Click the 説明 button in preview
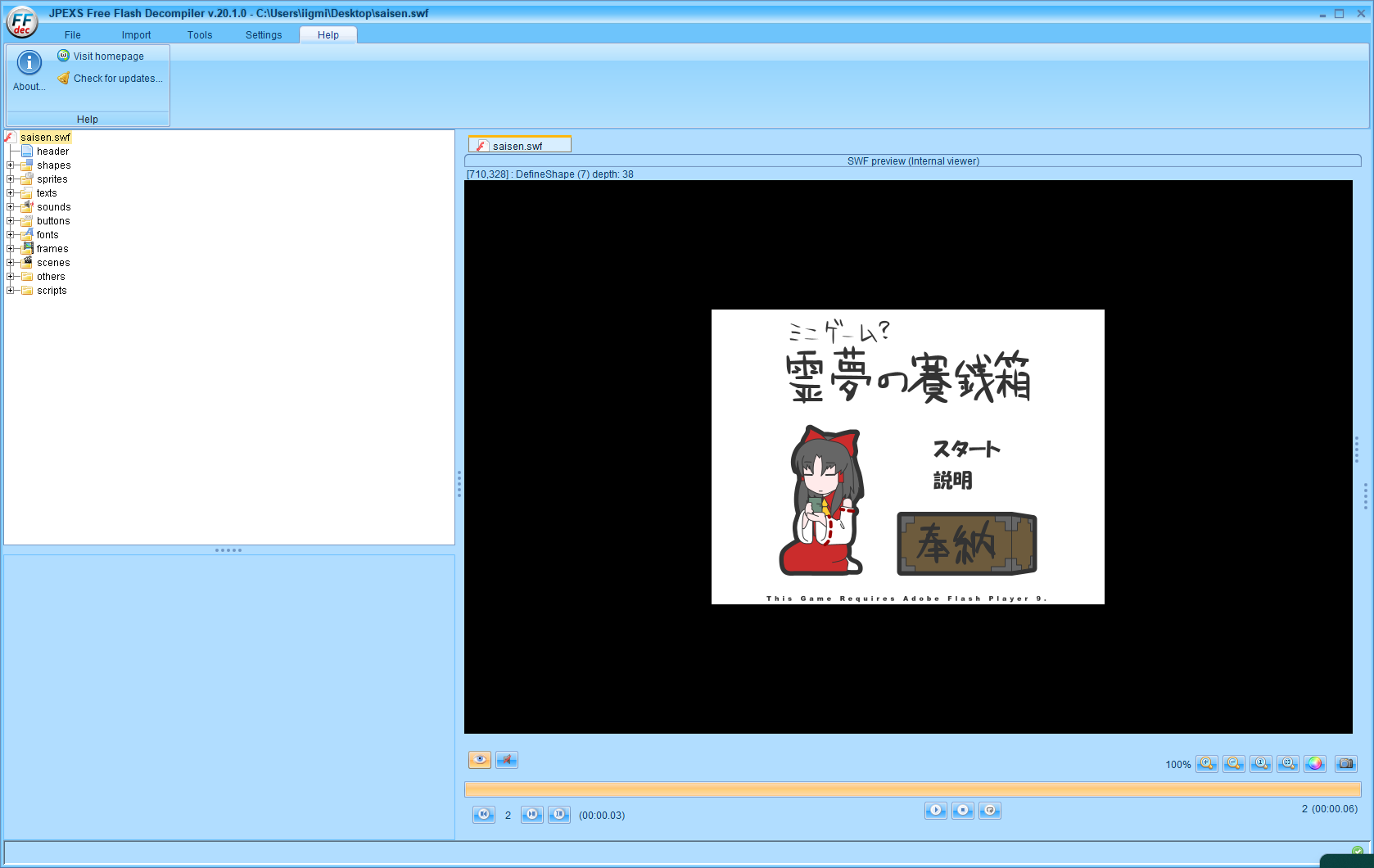1374x868 pixels. tap(953, 481)
